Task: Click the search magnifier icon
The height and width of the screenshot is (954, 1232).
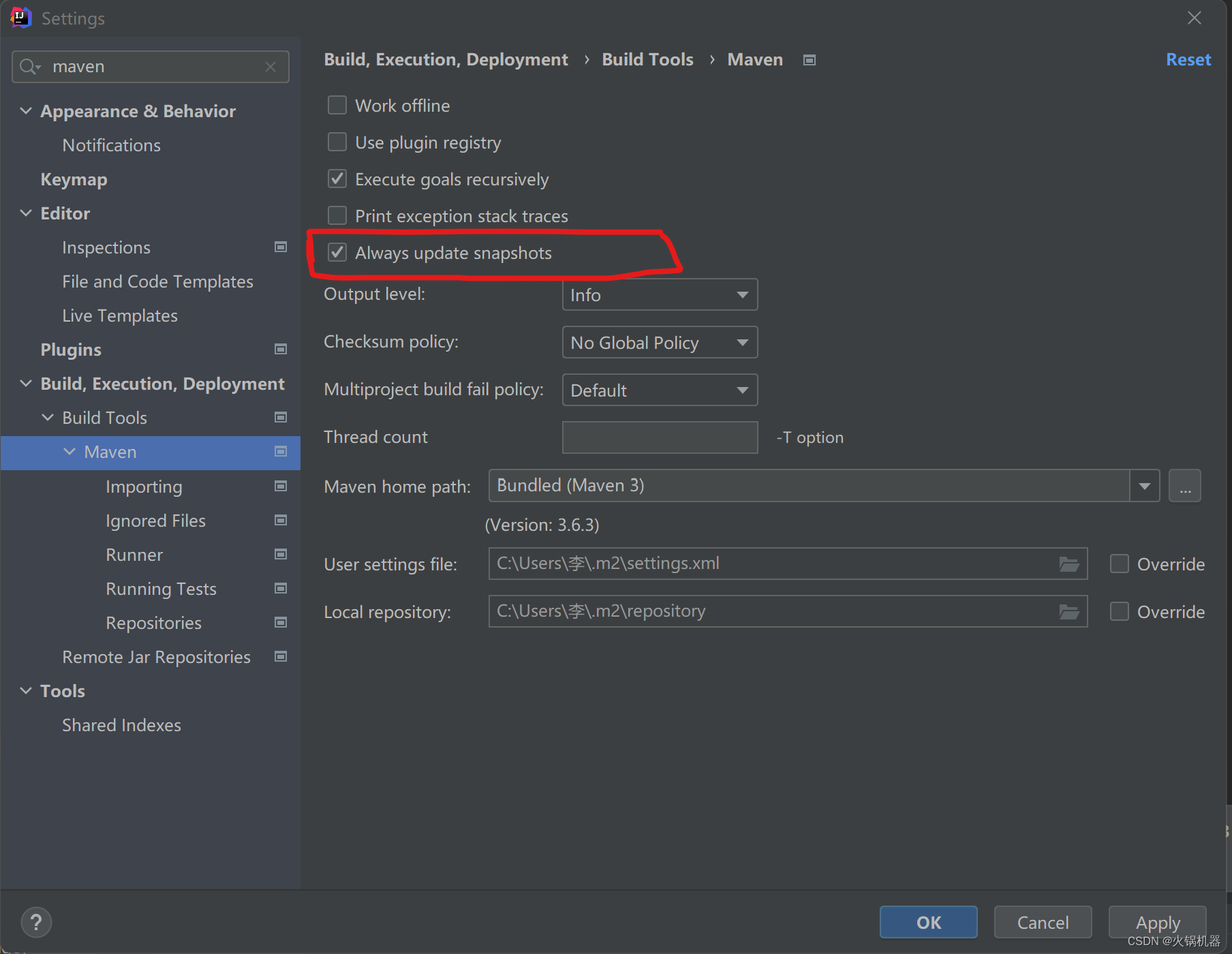Action: pyautogui.click(x=29, y=67)
